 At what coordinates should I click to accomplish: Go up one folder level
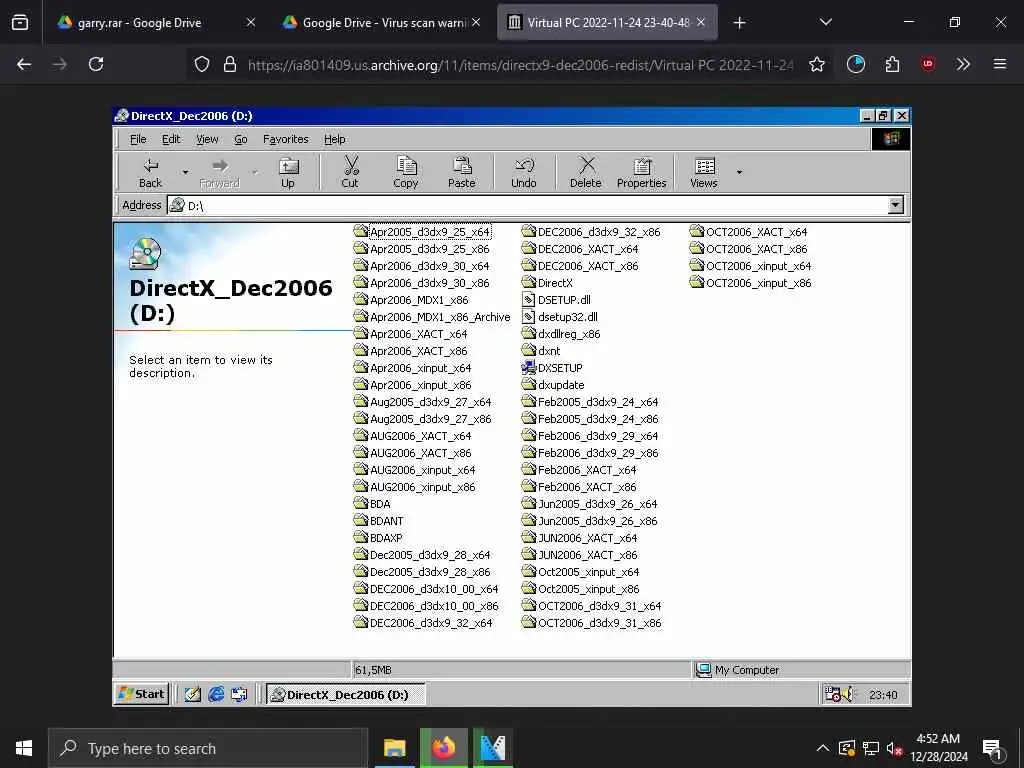[288, 172]
